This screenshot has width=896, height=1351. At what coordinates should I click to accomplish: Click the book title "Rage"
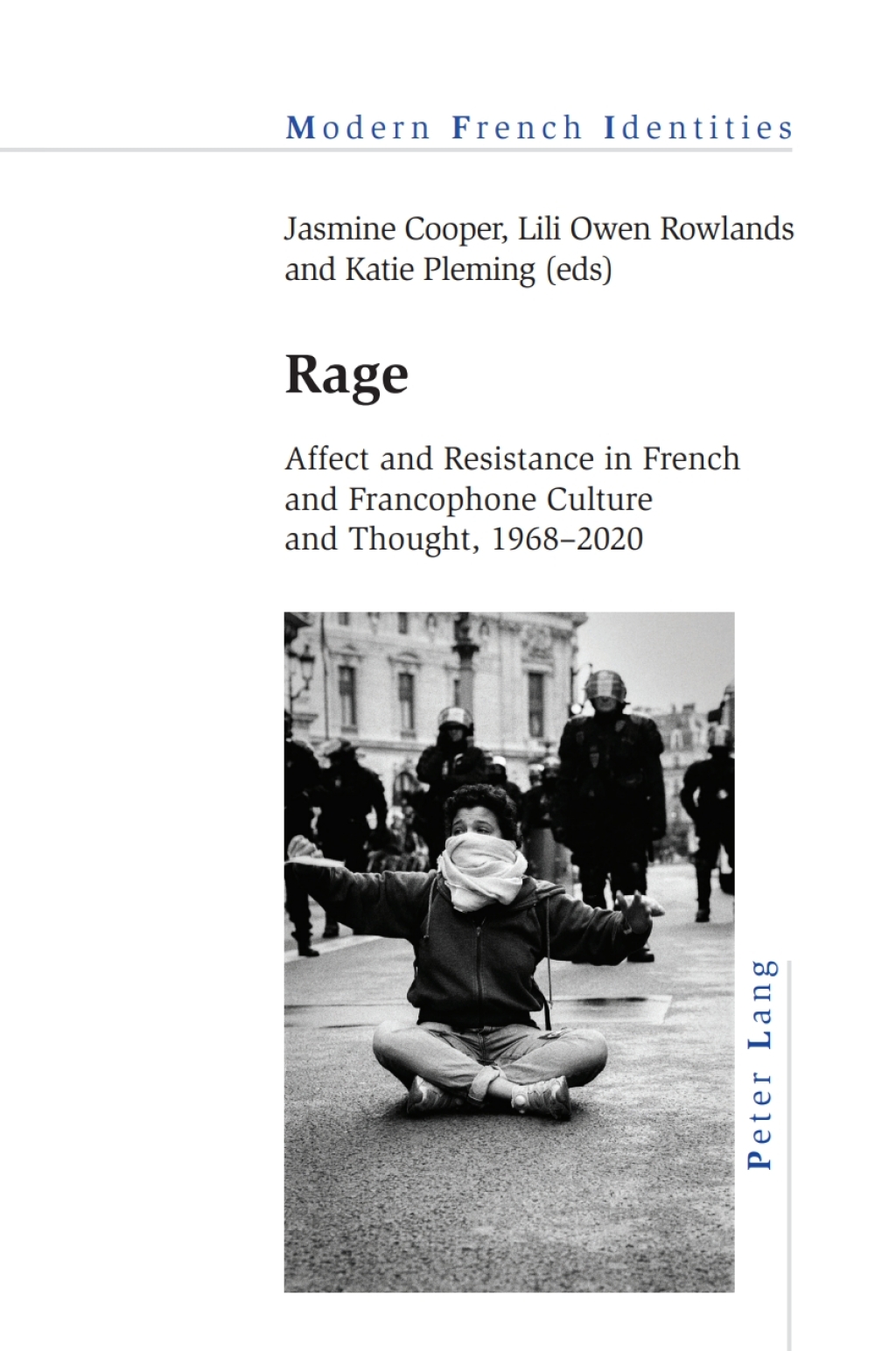345,374
